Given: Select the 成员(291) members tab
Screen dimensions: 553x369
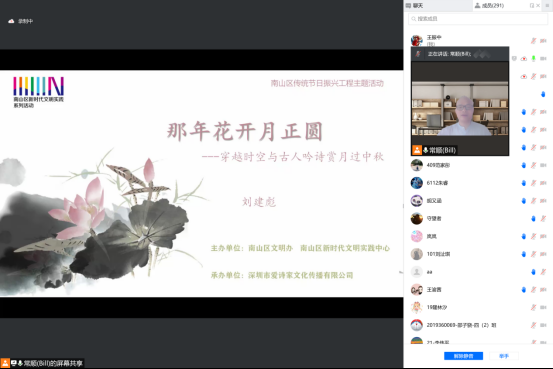Looking at the screenshot, I should tap(490, 5).
